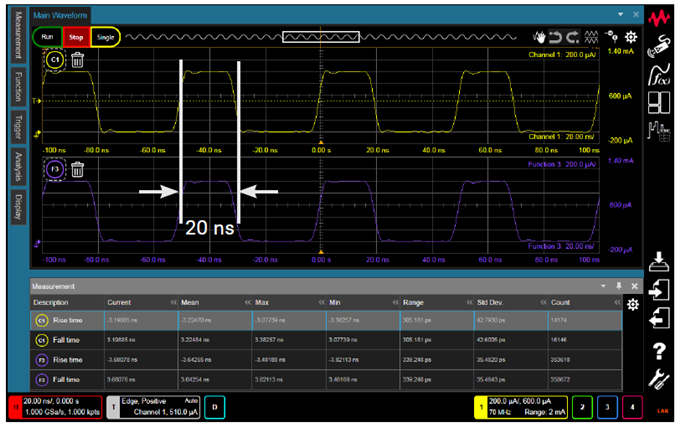
Task: Open the probe setup icon
Action: click(x=659, y=46)
